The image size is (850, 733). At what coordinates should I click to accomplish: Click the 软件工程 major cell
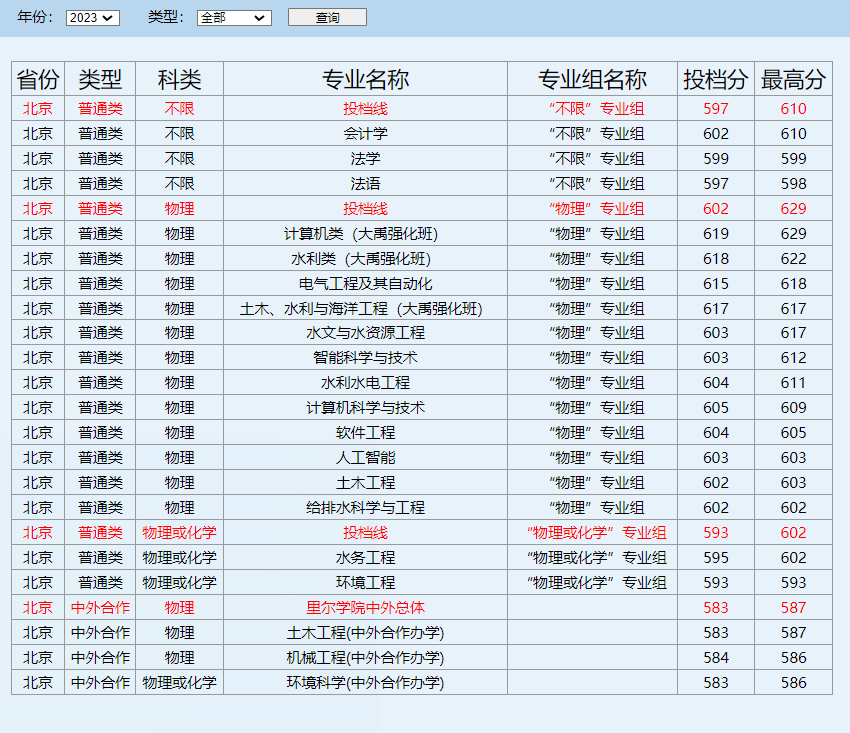pos(365,433)
